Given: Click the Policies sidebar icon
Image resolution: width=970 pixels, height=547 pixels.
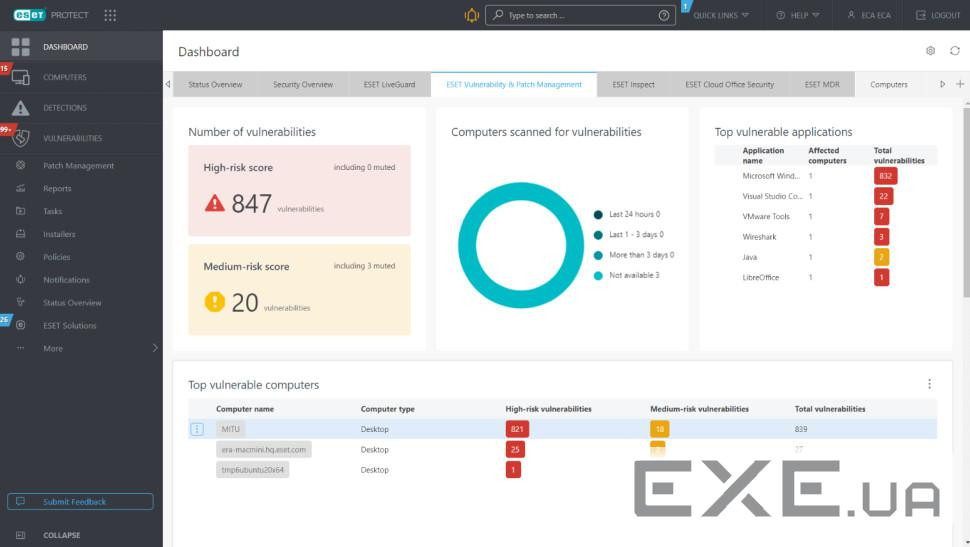Looking at the screenshot, I should [20, 256].
